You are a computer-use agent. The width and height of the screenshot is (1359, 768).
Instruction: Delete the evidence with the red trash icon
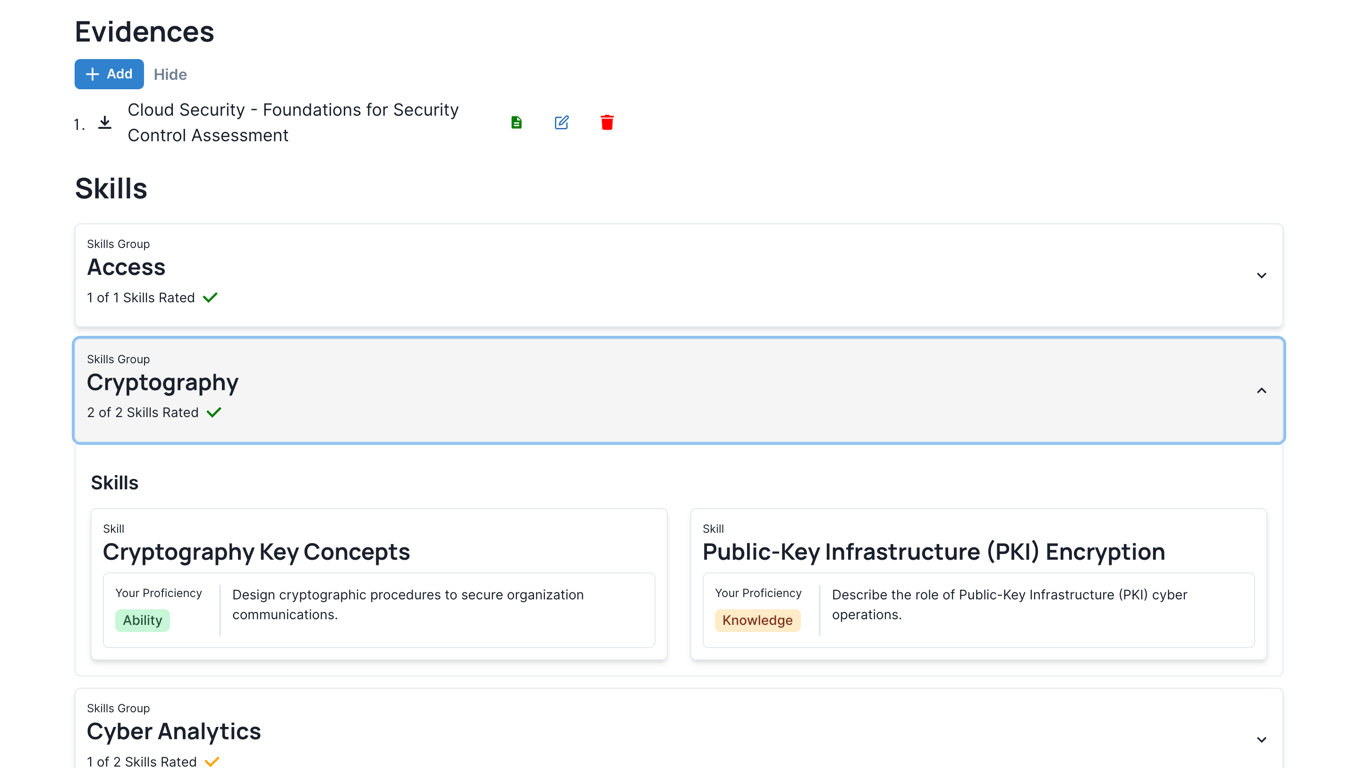pos(607,123)
